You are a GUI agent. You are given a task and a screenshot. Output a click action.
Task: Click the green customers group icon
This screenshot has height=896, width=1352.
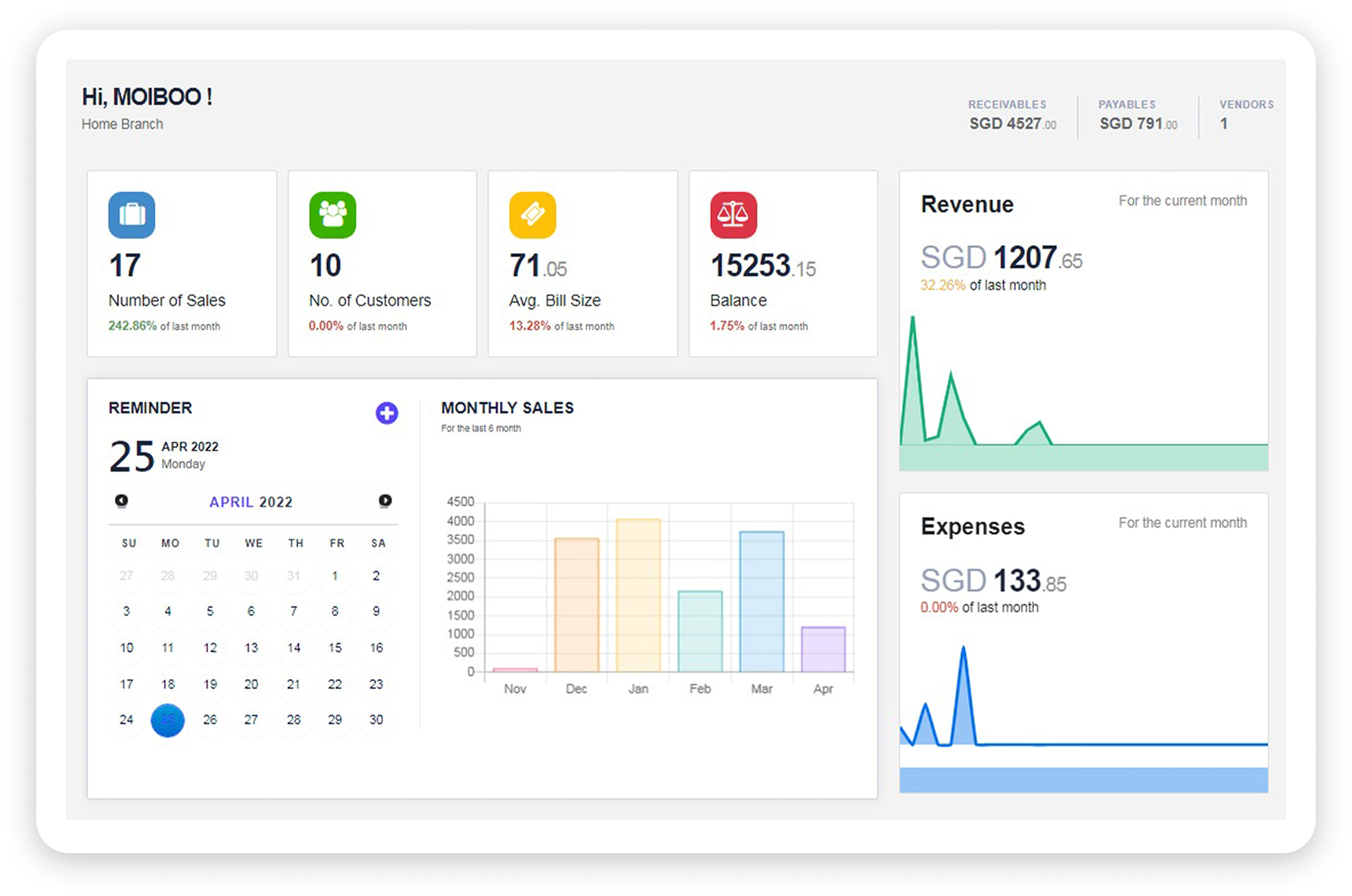332,215
